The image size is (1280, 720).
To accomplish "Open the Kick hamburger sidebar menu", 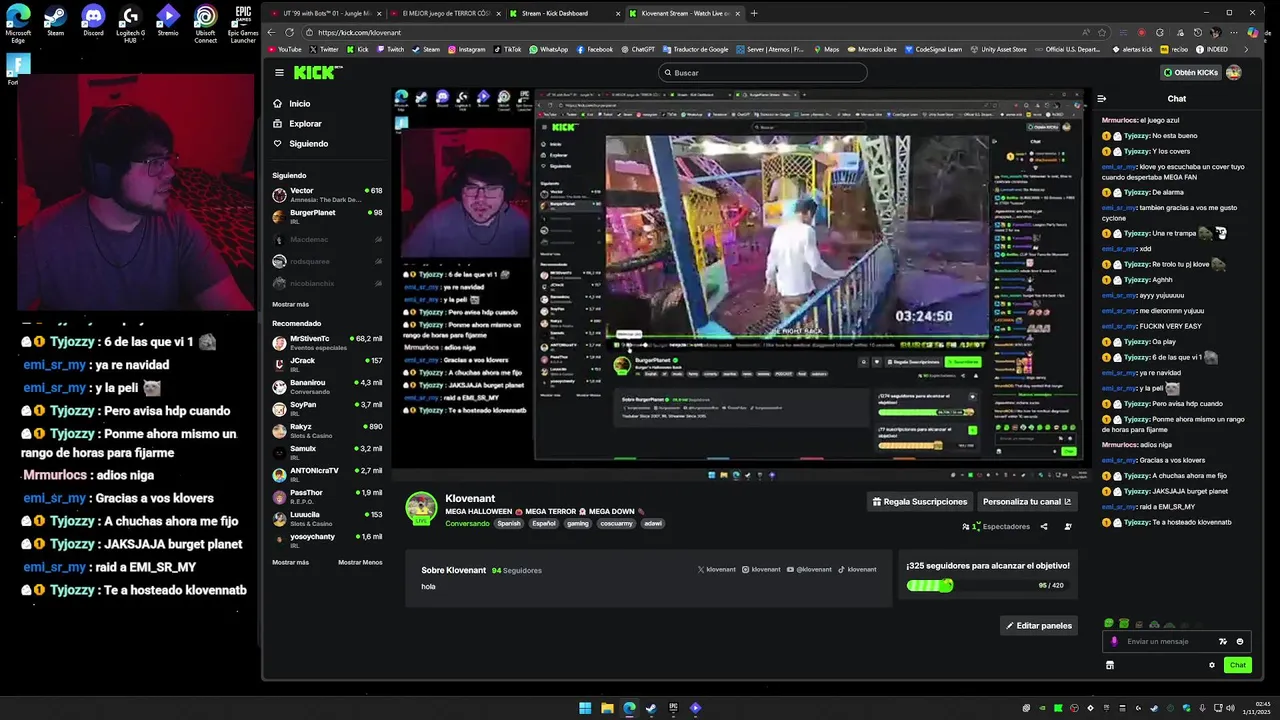I will tap(280, 72).
